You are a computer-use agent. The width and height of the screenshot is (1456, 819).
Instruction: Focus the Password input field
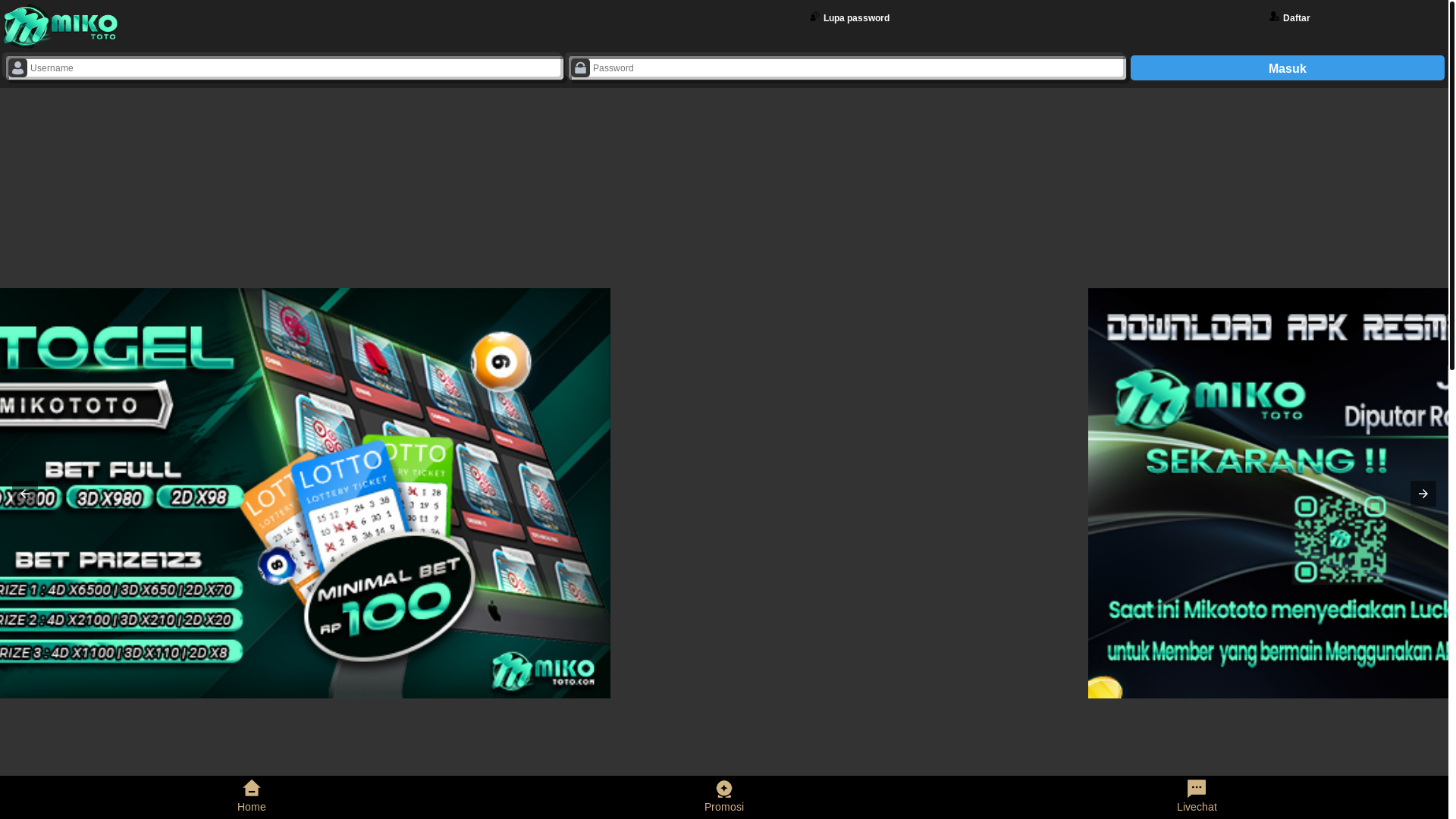tap(857, 67)
